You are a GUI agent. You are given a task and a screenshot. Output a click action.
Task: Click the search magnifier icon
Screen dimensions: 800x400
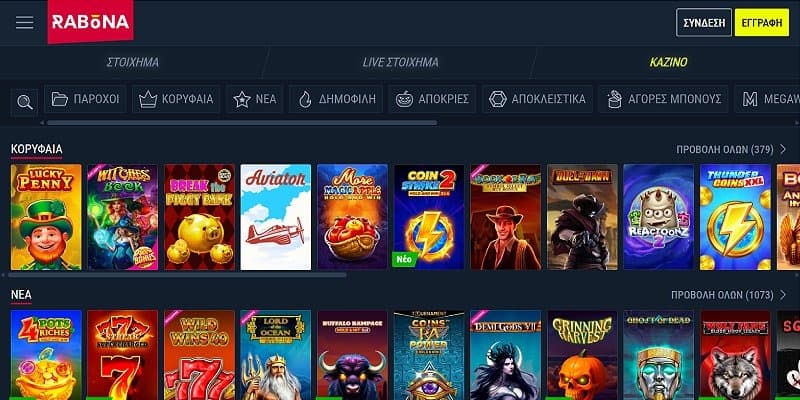24,102
